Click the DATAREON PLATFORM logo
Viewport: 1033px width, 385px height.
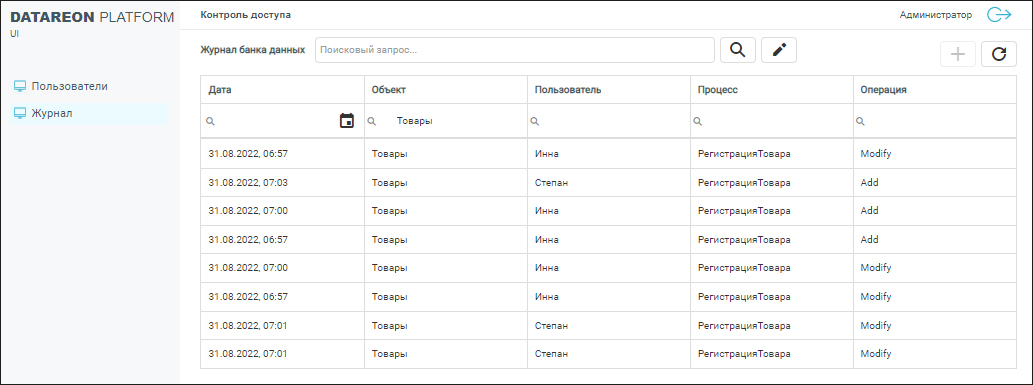click(92, 18)
